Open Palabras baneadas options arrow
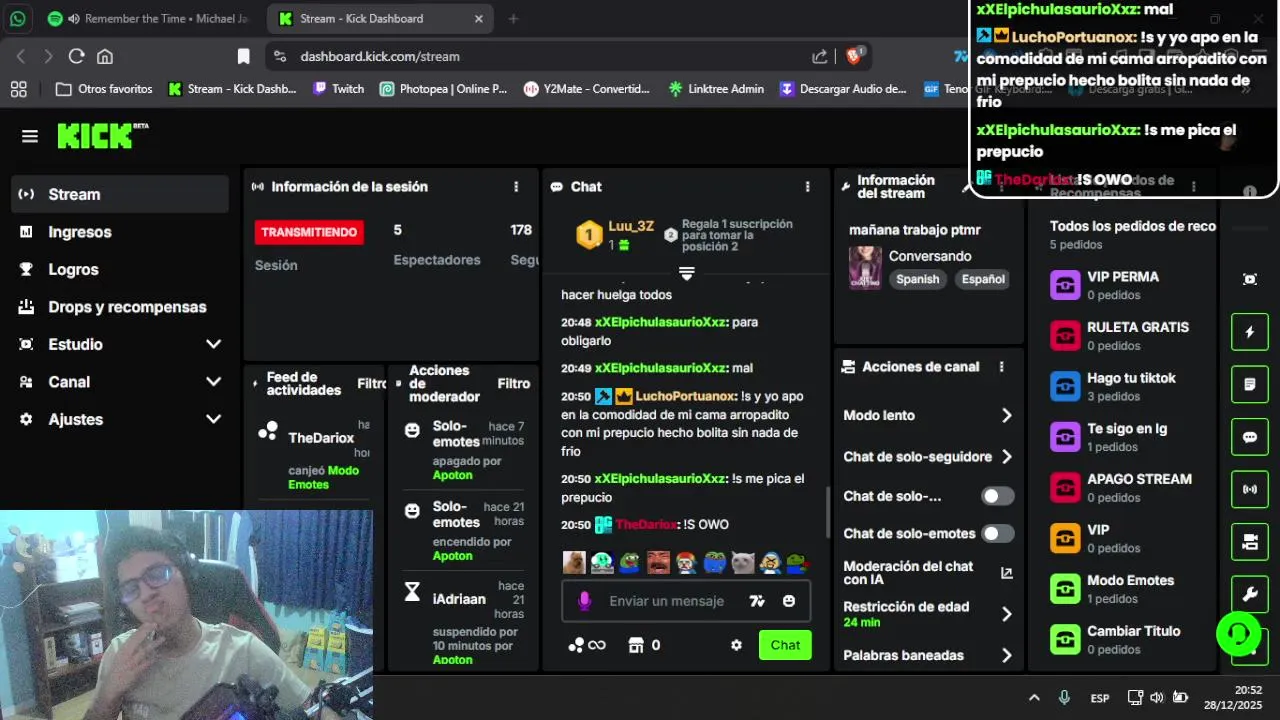1280x720 pixels. click(1006, 656)
